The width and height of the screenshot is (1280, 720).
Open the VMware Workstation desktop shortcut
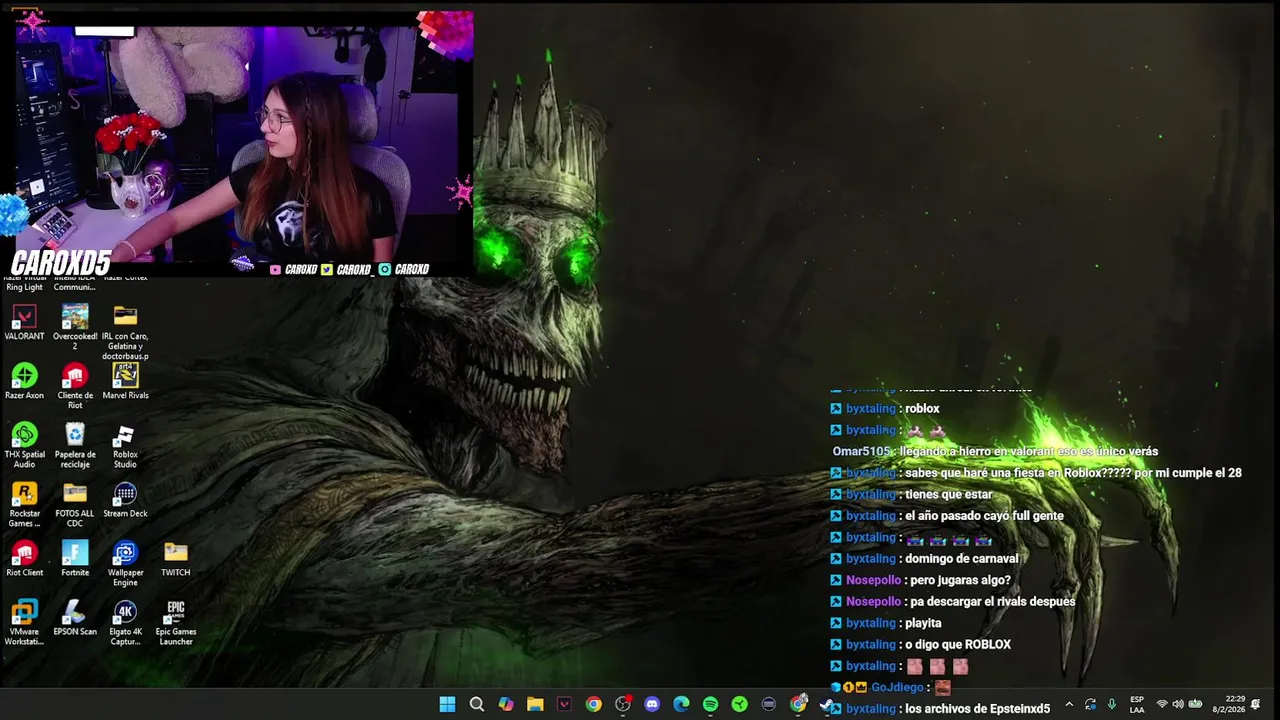(24, 622)
